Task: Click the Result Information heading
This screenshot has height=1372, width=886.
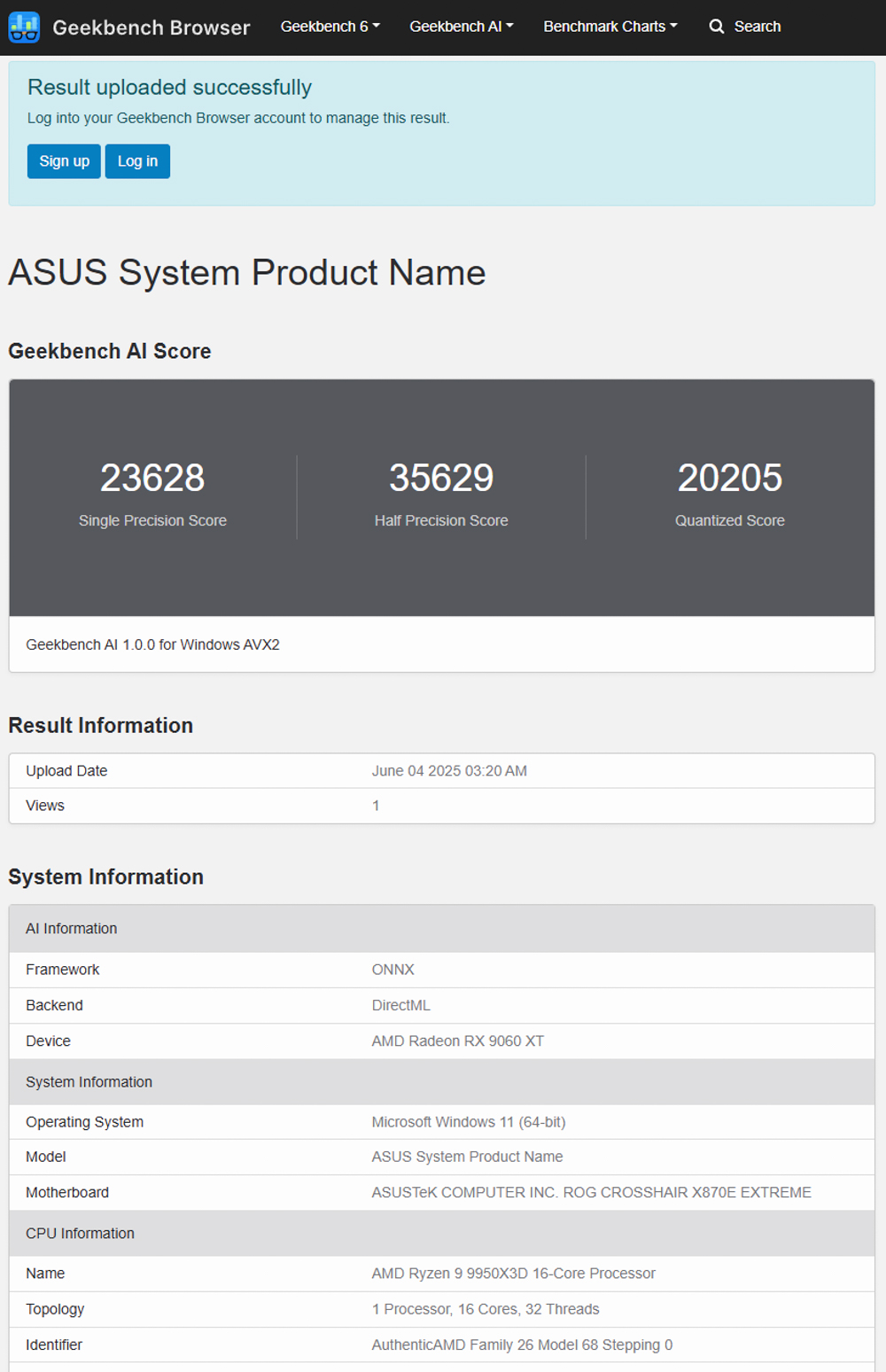Action: coord(101,726)
